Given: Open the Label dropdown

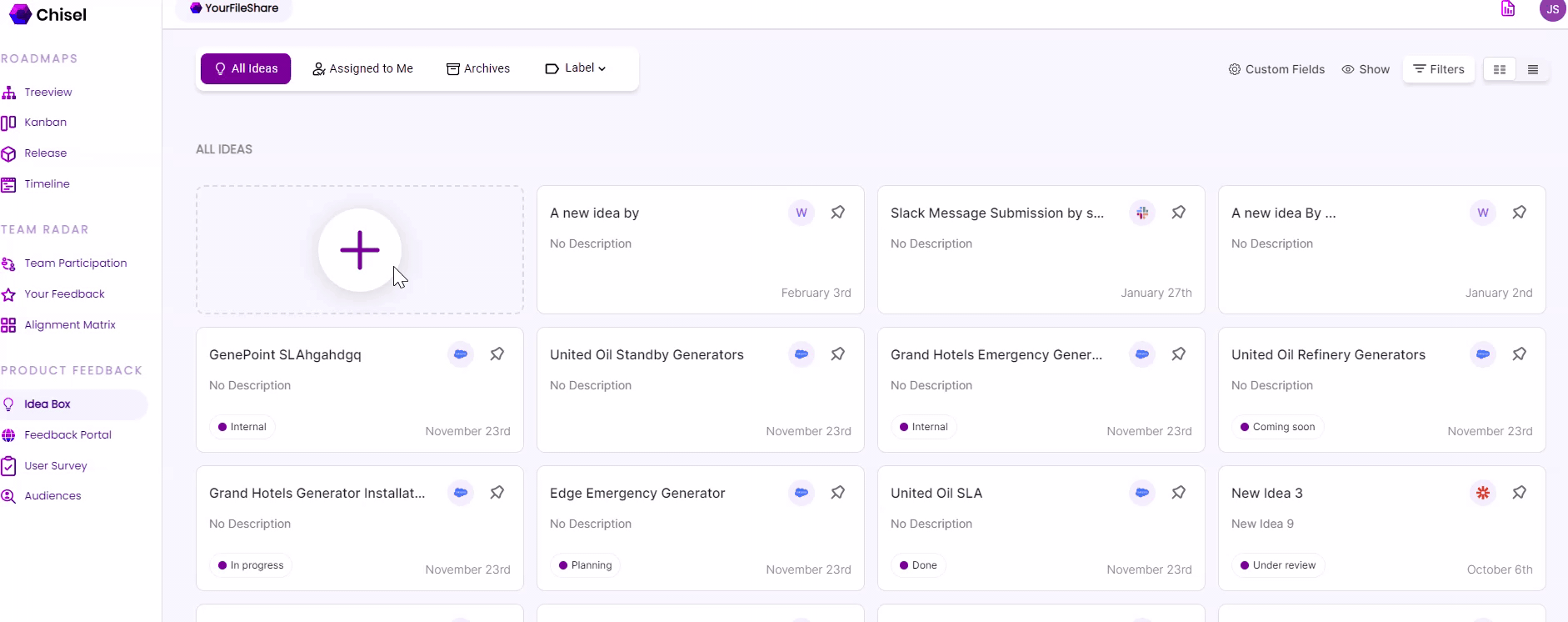Looking at the screenshot, I should pos(576,68).
